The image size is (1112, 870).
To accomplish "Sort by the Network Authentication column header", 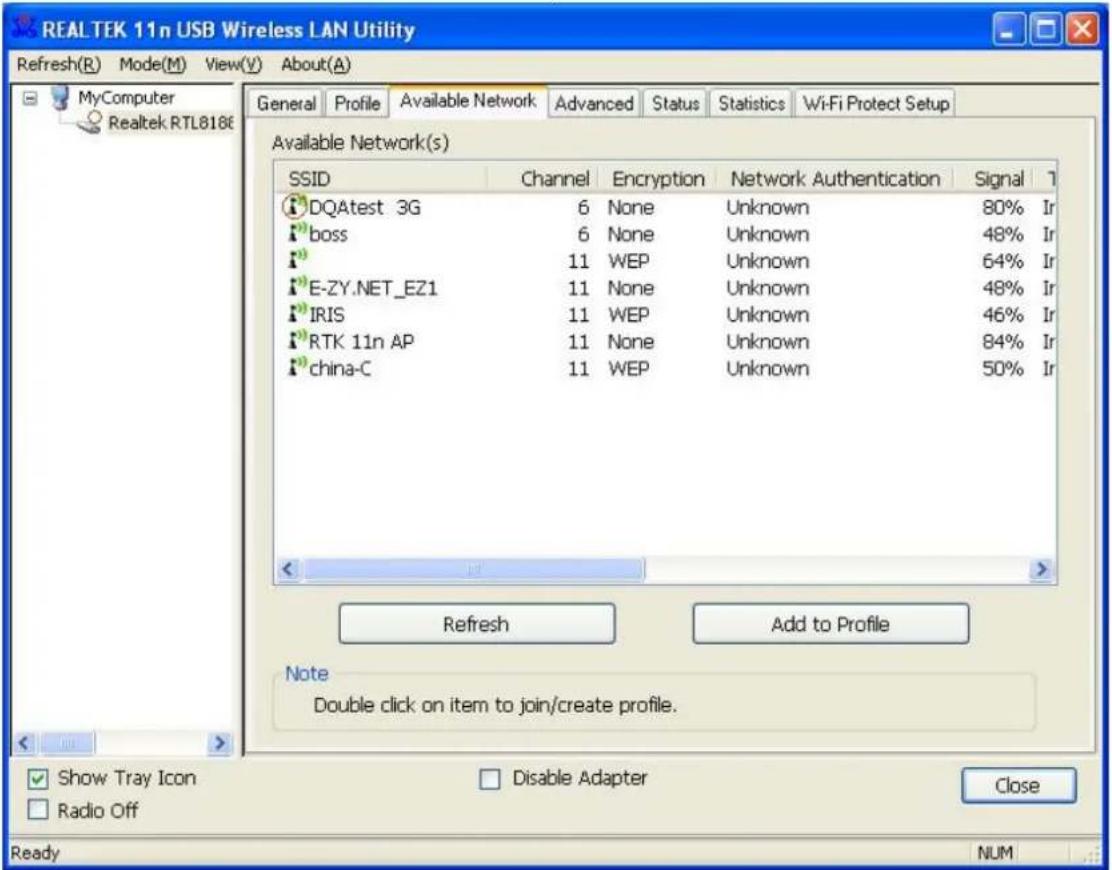I will [835, 179].
